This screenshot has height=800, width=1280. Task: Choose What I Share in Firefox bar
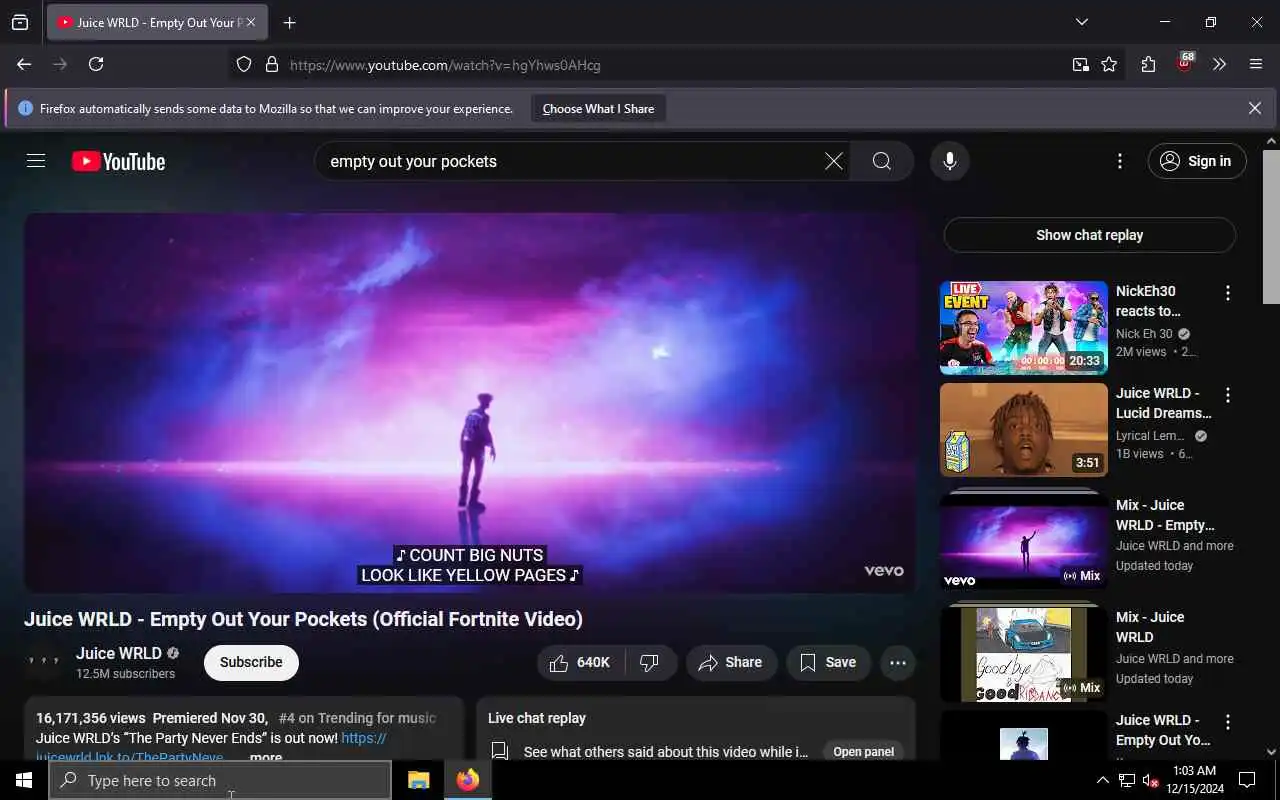598,109
